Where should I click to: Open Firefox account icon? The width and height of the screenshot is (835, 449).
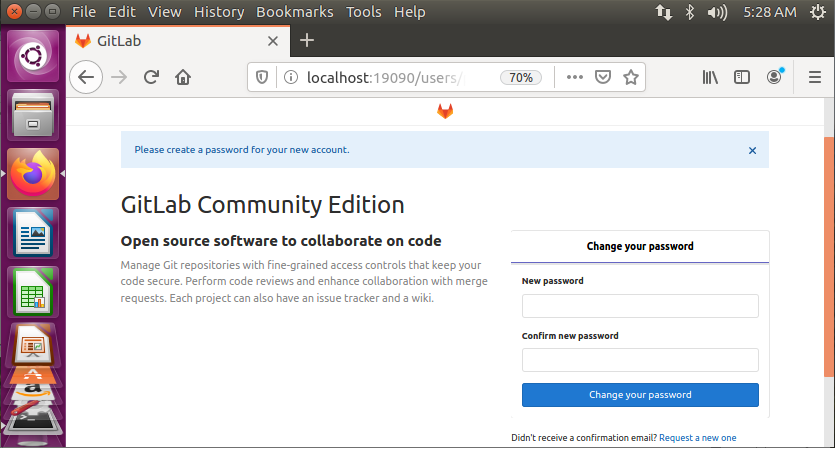point(775,77)
